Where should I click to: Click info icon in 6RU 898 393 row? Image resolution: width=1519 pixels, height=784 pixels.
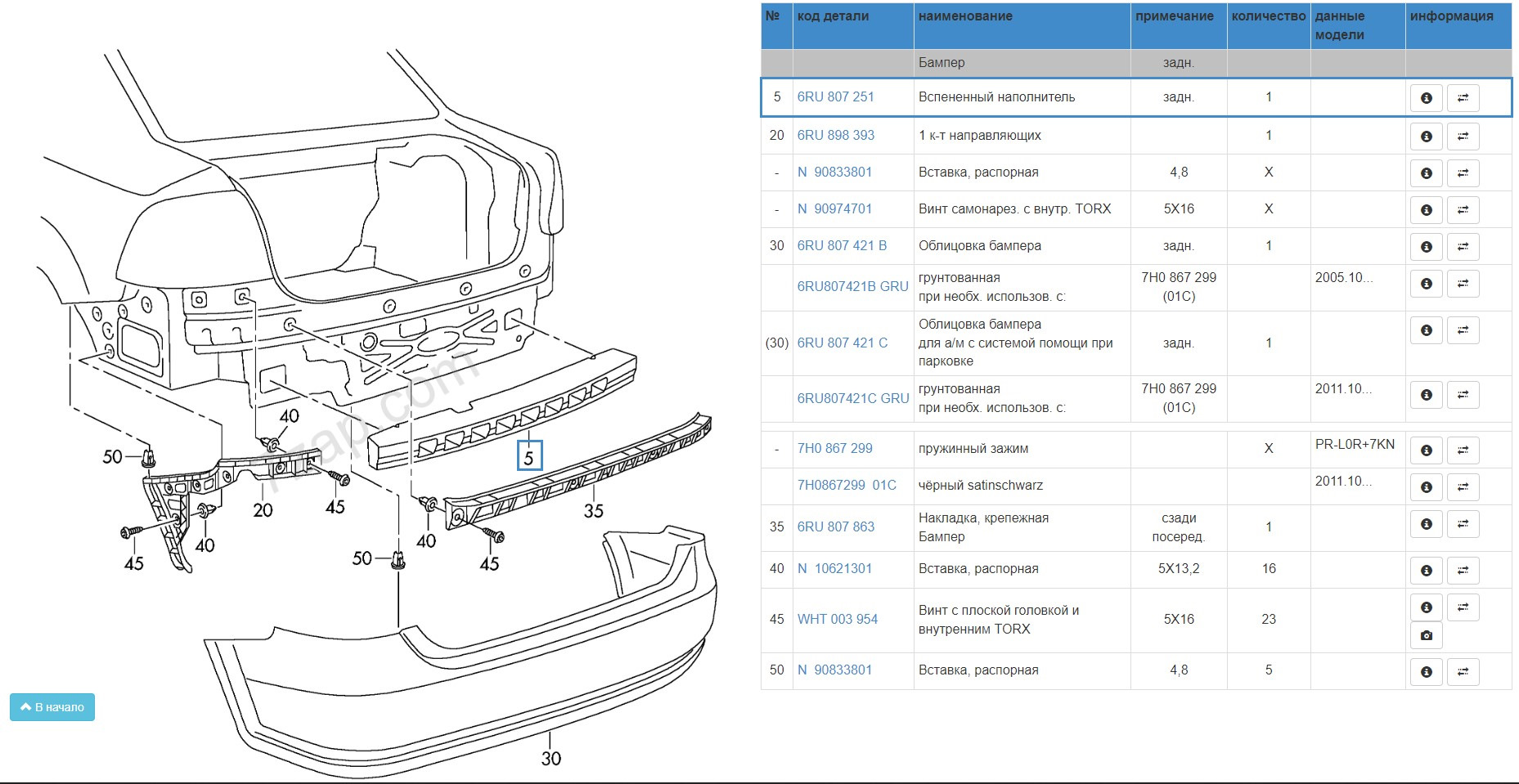pyautogui.click(x=1426, y=137)
